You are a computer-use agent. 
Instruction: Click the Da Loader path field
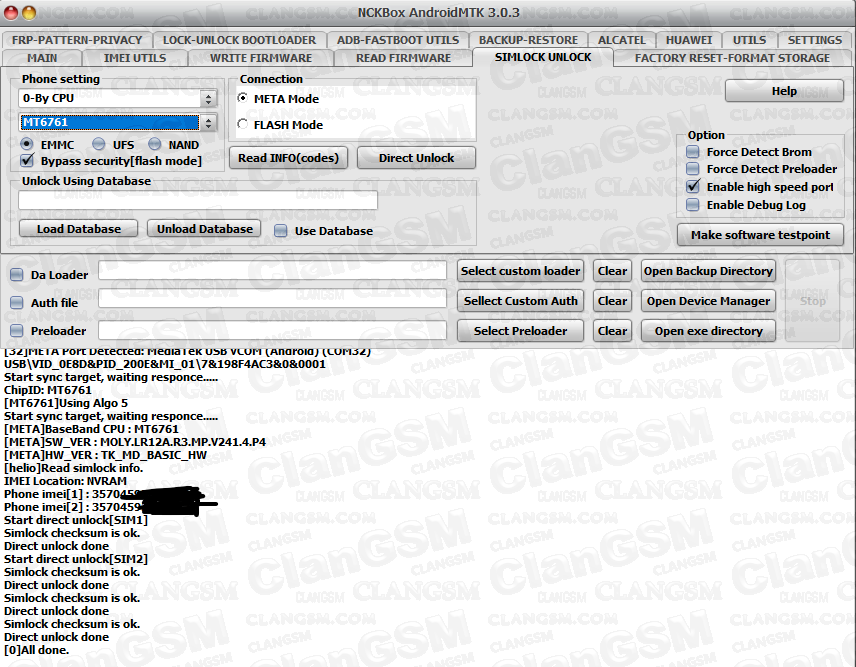click(272, 271)
